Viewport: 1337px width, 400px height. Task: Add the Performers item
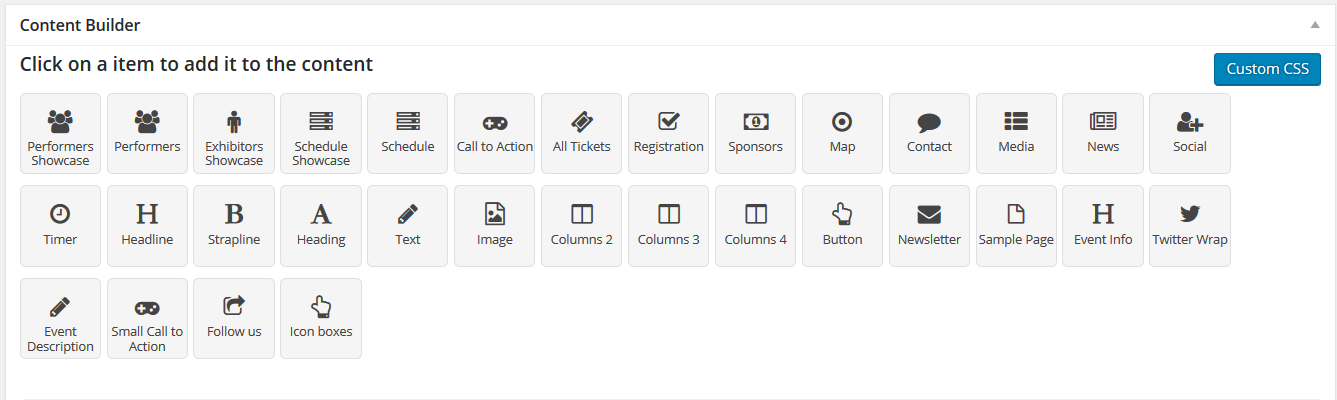(147, 133)
